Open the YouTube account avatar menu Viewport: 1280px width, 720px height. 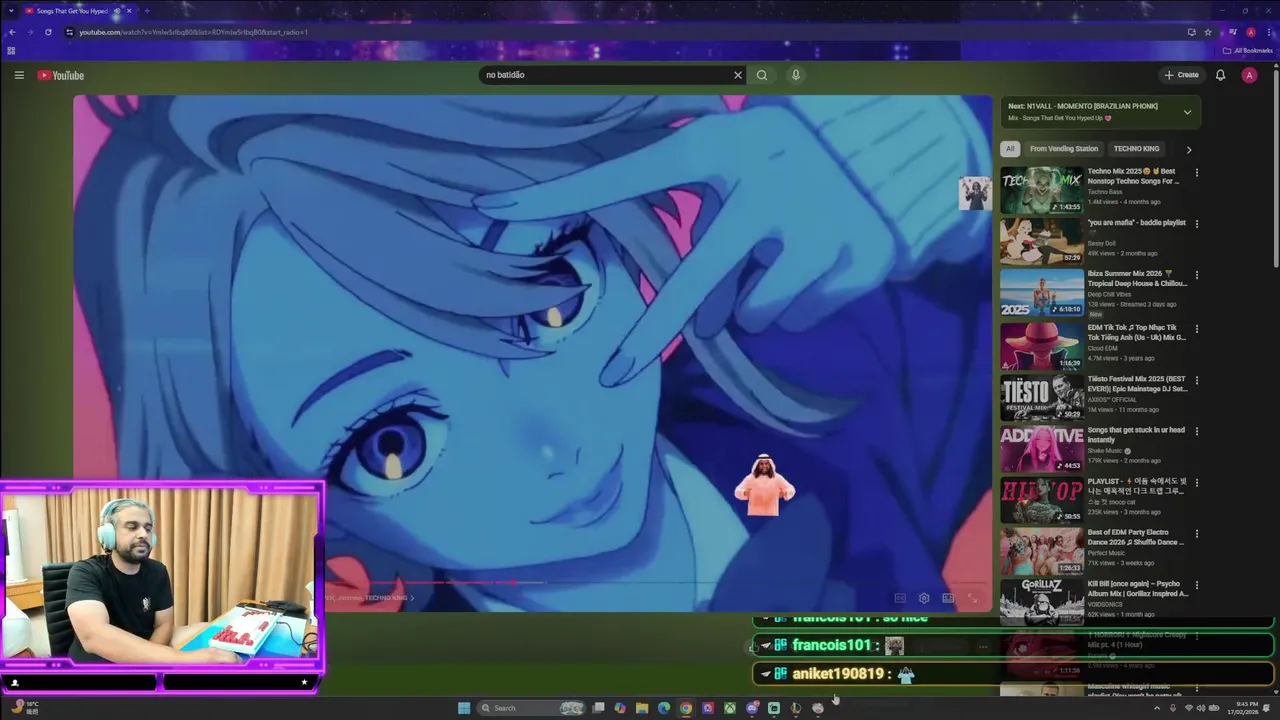[x=1249, y=75]
